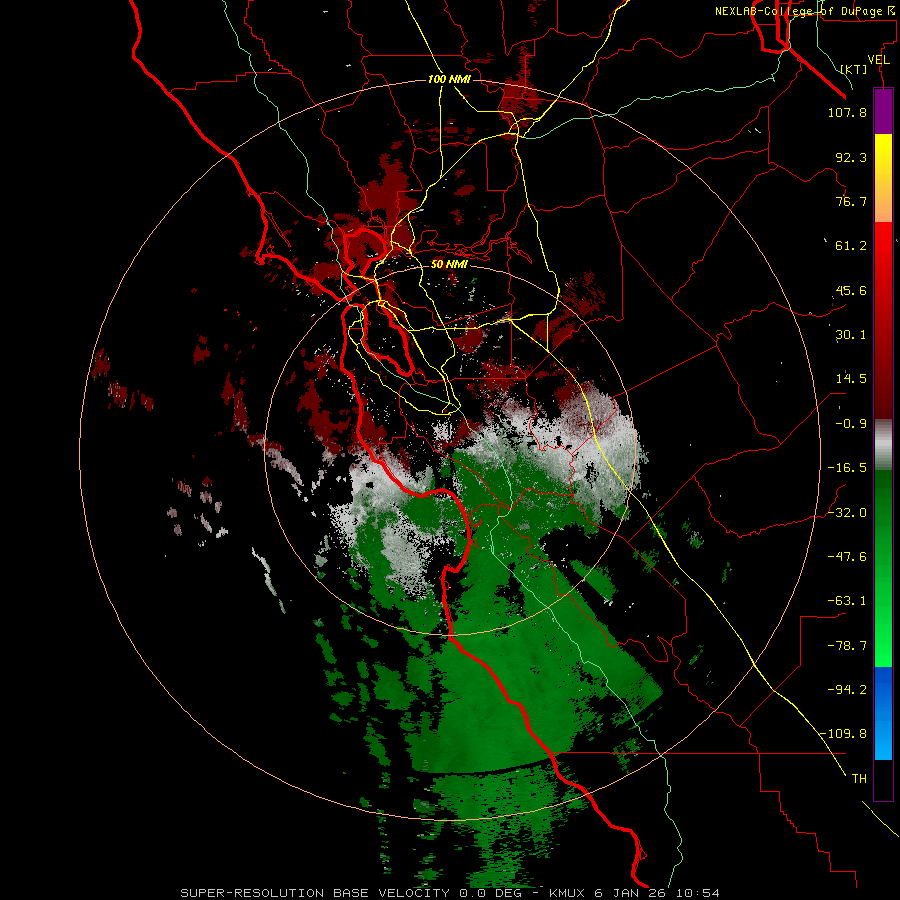Screen dimensions: 900x900
Task: Select the 76.7 velocity label
Action: [x=851, y=201]
